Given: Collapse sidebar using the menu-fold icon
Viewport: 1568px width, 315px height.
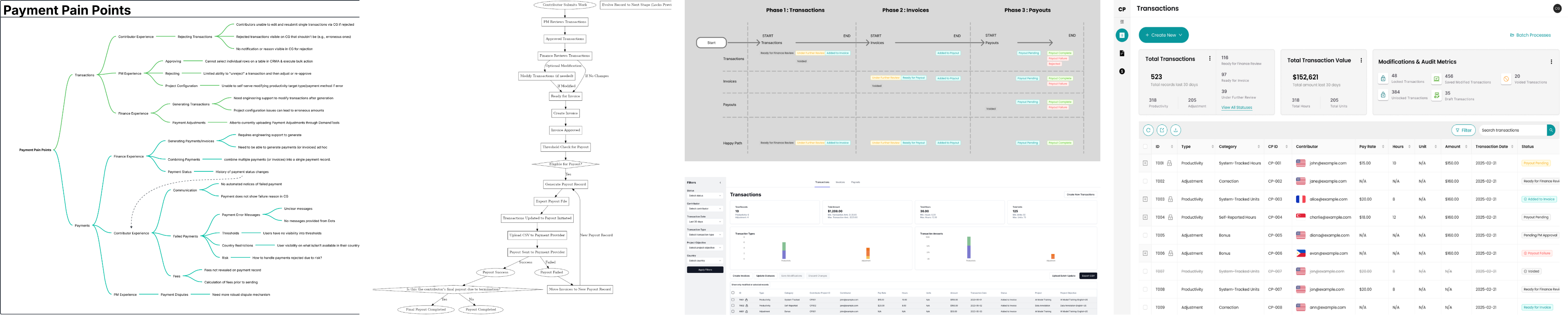Looking at the screenshot, I should (x=1122, y=22).
